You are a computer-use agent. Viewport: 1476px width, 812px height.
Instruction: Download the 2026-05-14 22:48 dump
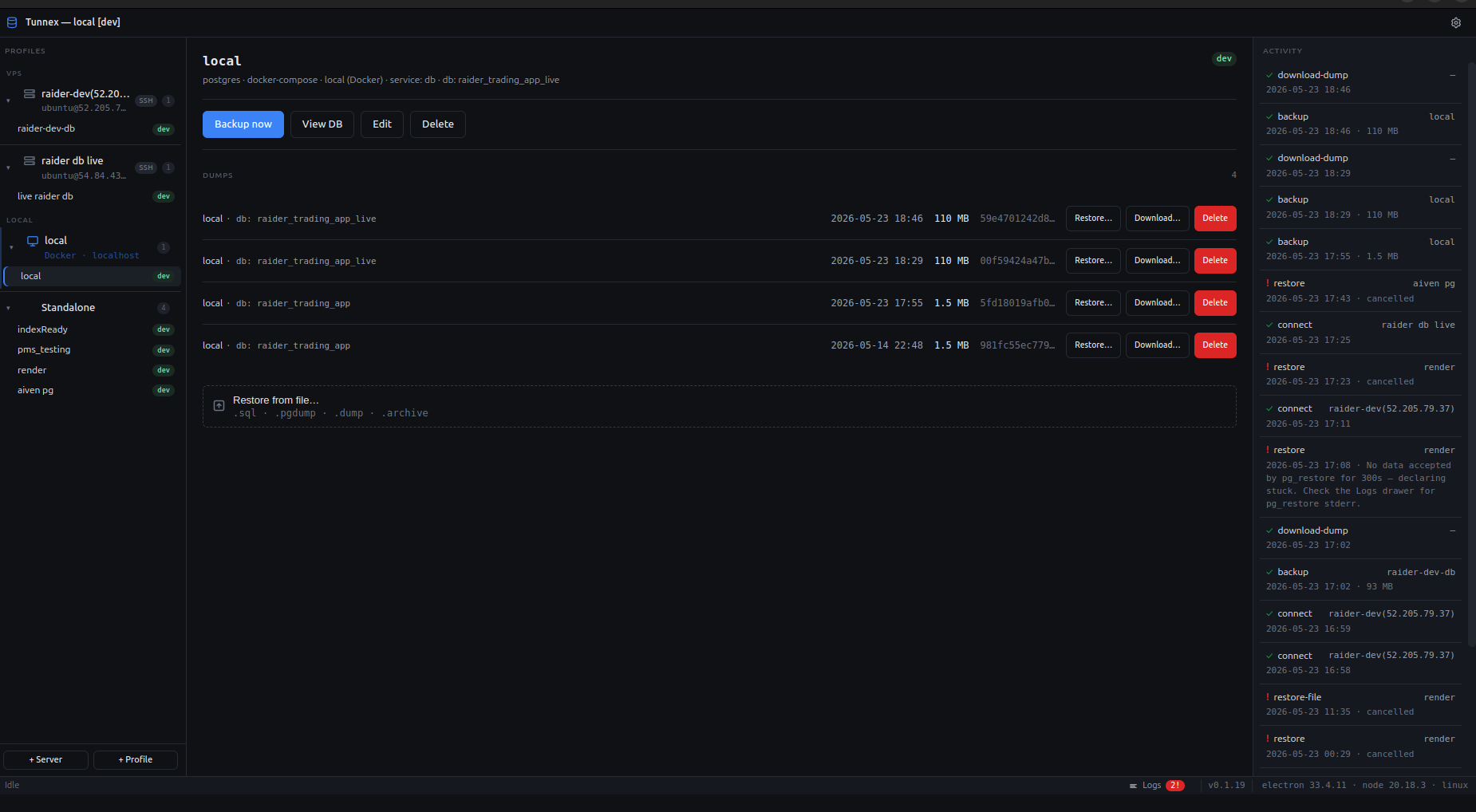coord(1158,345)
